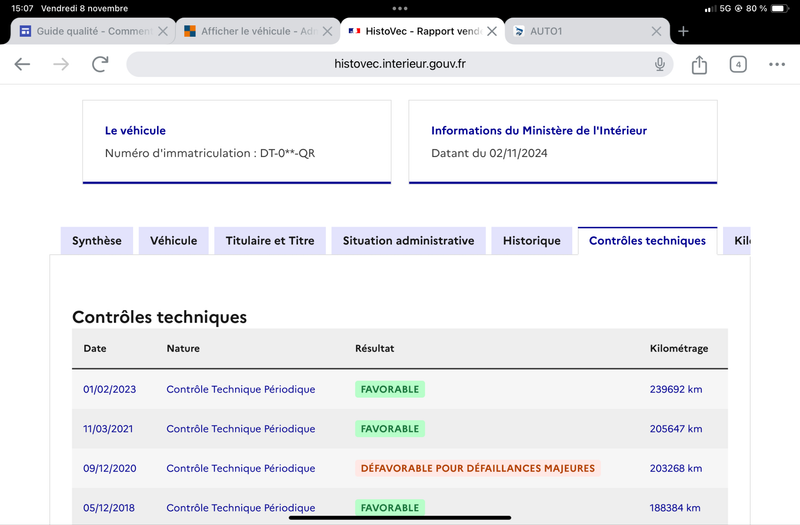Click the 239692 km value
800x525 pixels.
[676, 389]
